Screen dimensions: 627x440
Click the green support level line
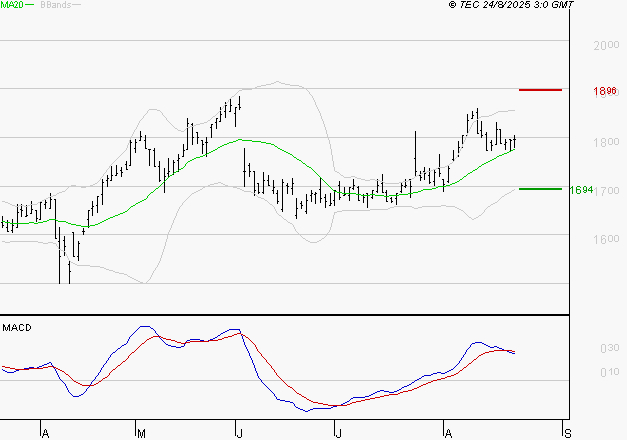(x=540, y=189)
